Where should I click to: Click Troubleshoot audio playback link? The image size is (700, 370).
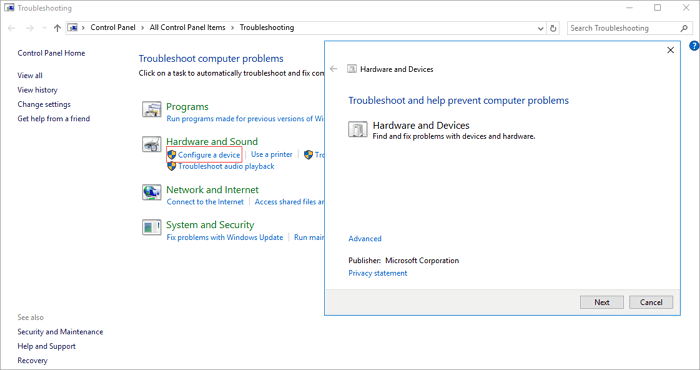226,166
